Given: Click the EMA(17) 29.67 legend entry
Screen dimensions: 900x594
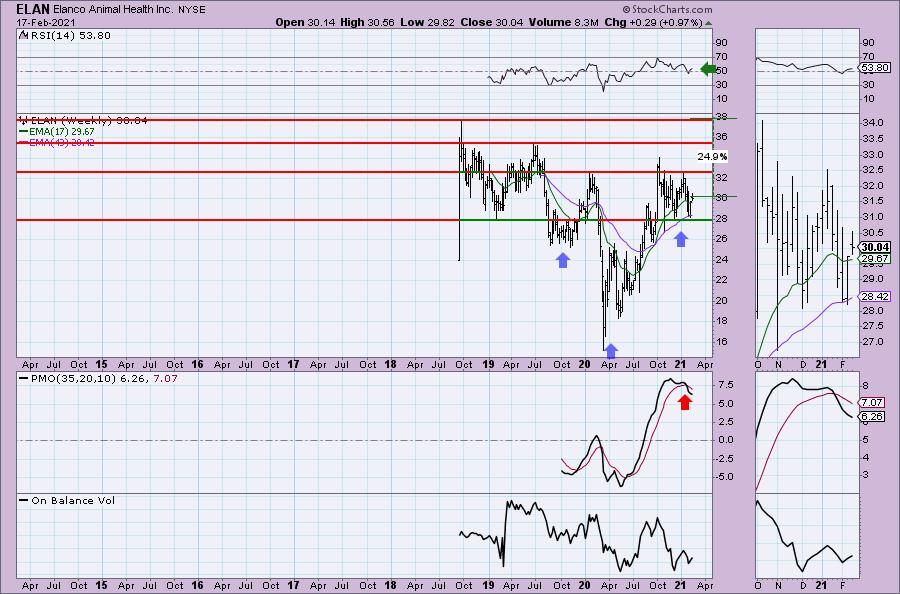Looking at the screenshot, I should 61,131.
